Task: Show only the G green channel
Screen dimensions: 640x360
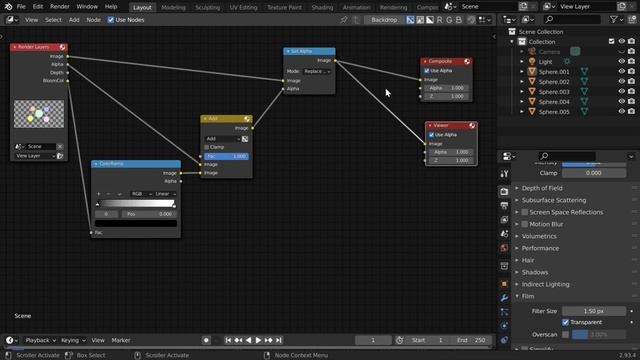Action: click(x=449, y=20)
